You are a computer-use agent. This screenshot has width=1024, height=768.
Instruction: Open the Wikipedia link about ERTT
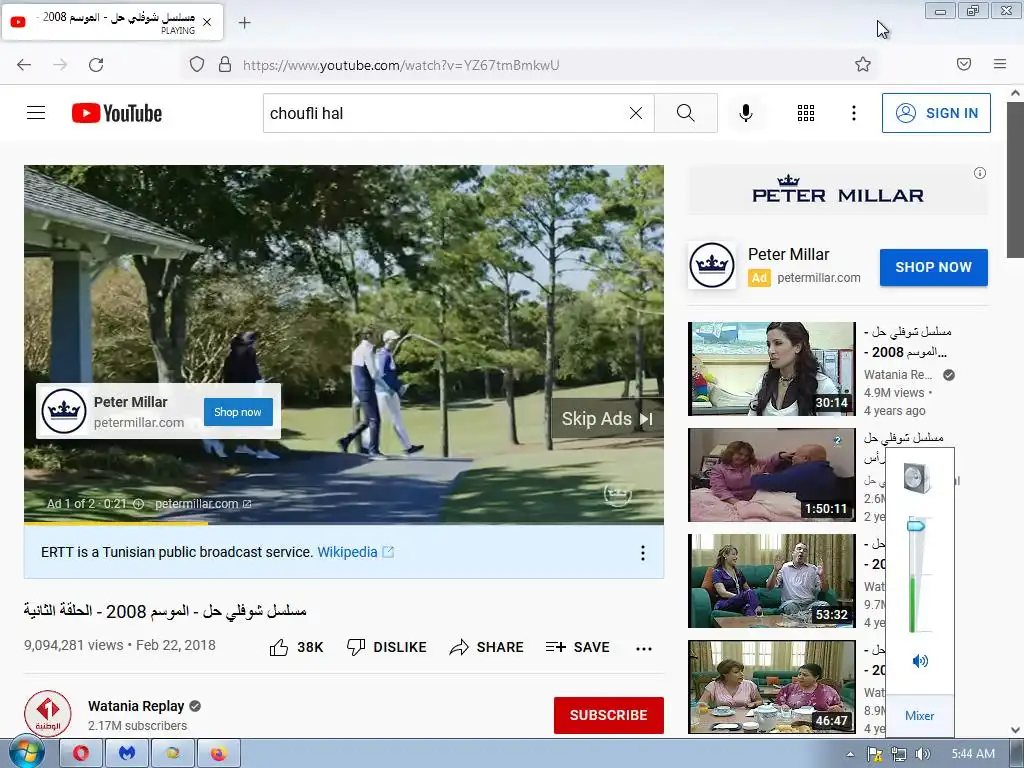[355, 552]
